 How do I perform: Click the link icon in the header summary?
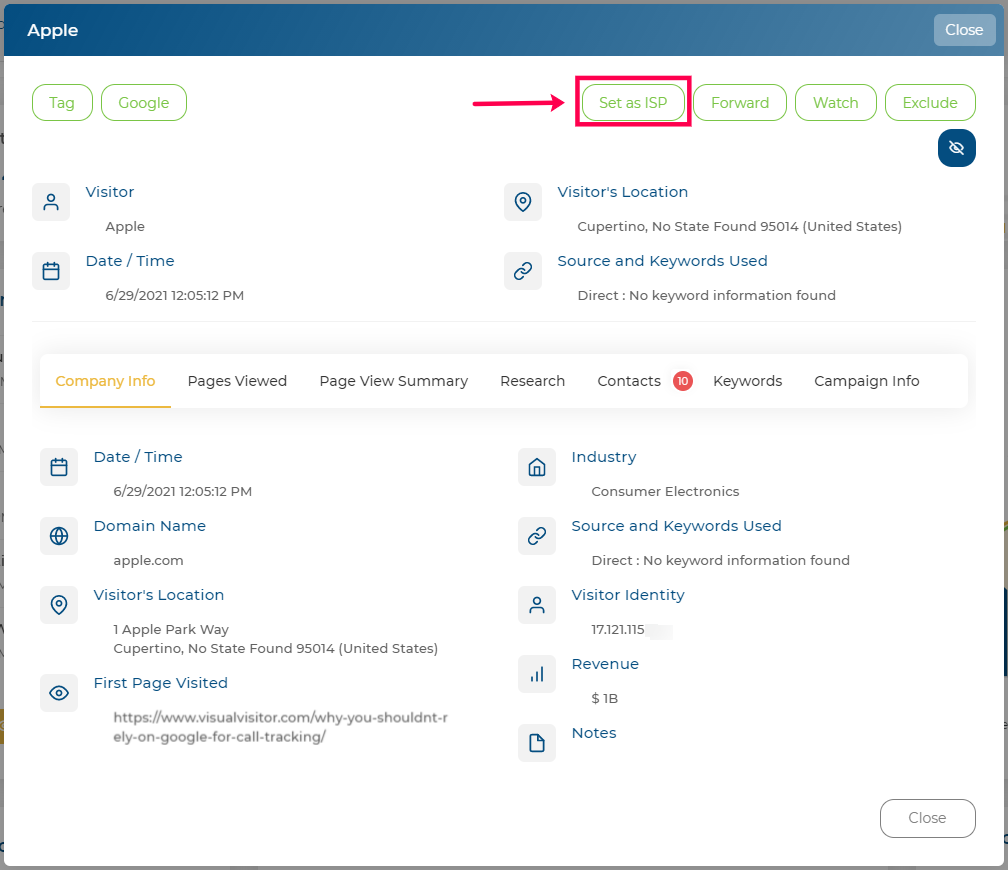pyautogui.click(x=523, y=271)
